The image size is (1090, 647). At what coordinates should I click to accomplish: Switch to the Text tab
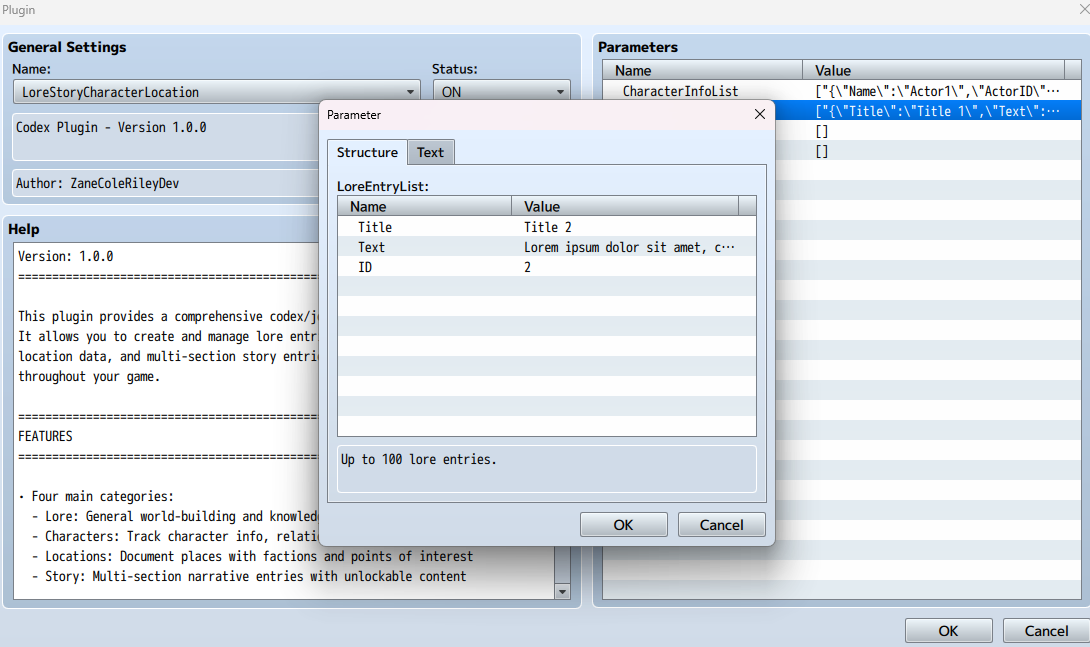click(x=430, y=152)
